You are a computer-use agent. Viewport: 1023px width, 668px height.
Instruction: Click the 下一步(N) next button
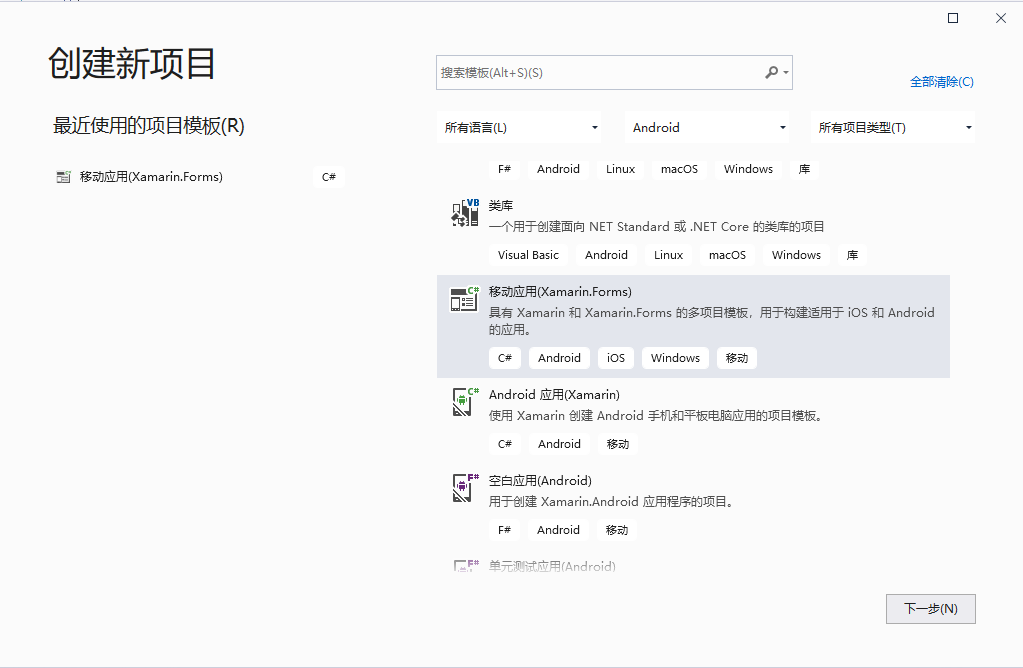pyautogui.click(x=930, y=609)
